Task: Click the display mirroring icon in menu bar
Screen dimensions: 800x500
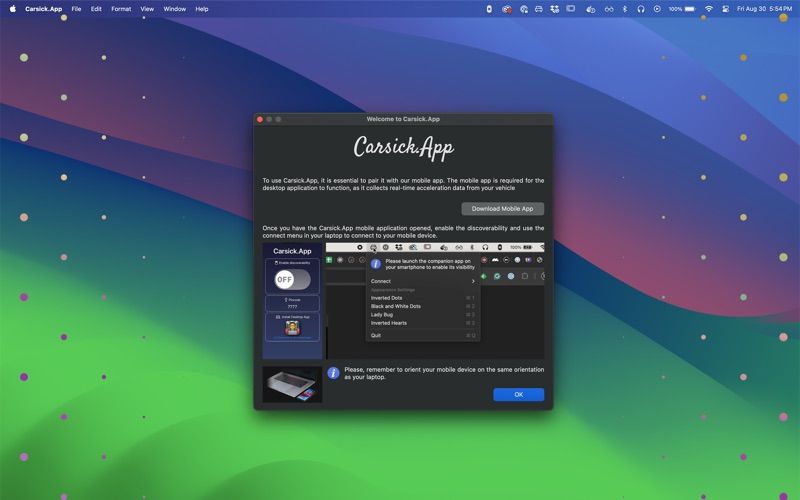Action: click(570, 9)
